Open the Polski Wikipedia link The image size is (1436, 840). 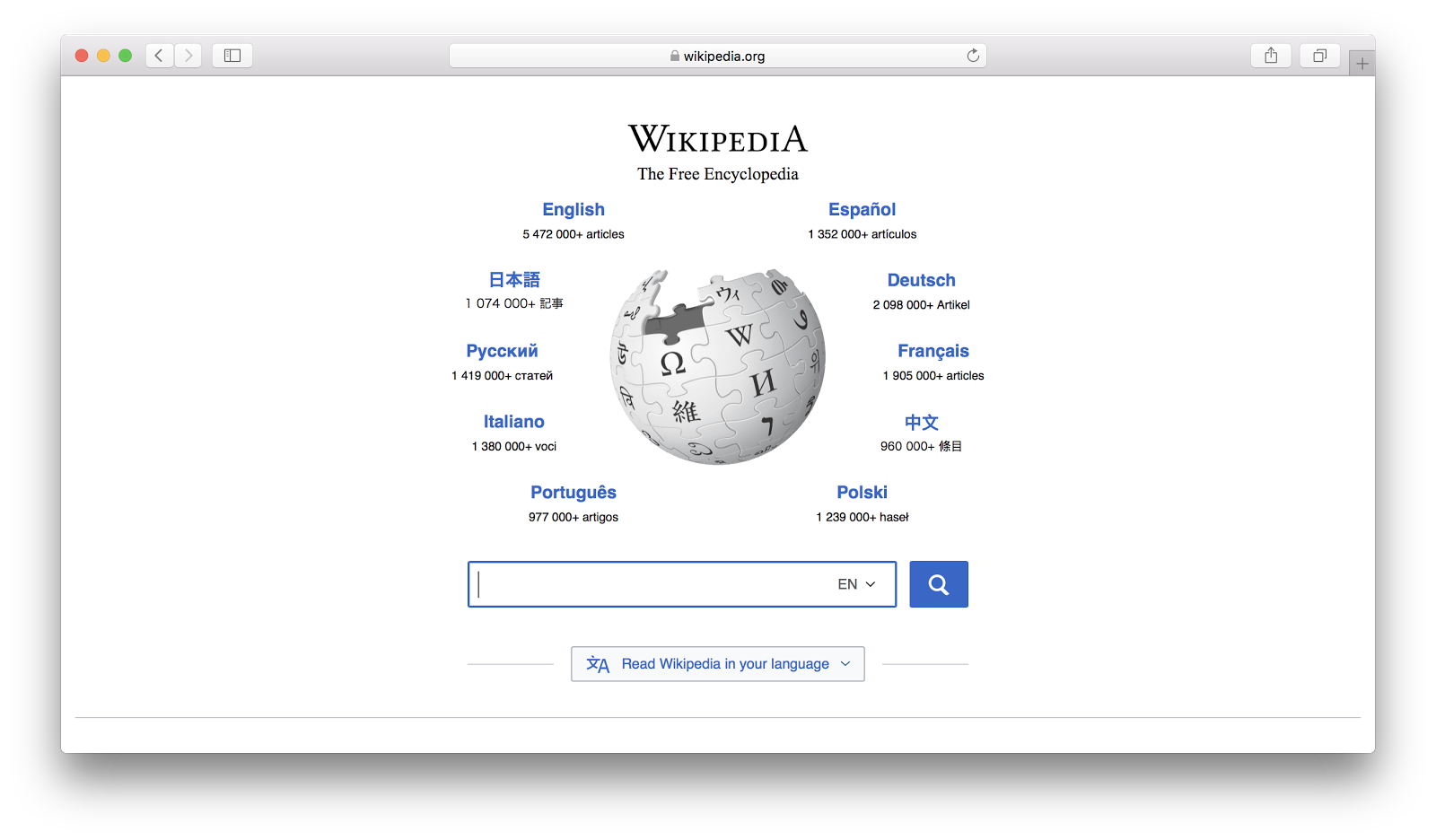862,493
